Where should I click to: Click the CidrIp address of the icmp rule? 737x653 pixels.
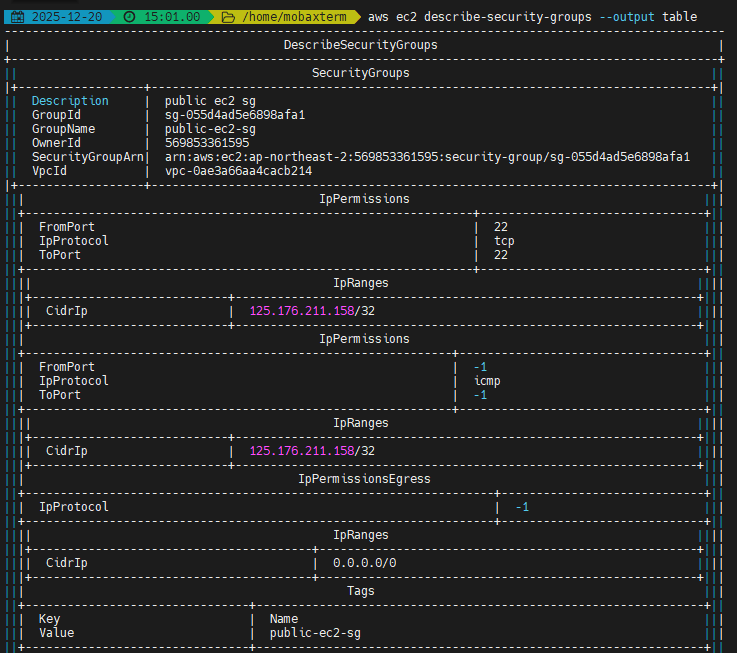coord(312,451)
